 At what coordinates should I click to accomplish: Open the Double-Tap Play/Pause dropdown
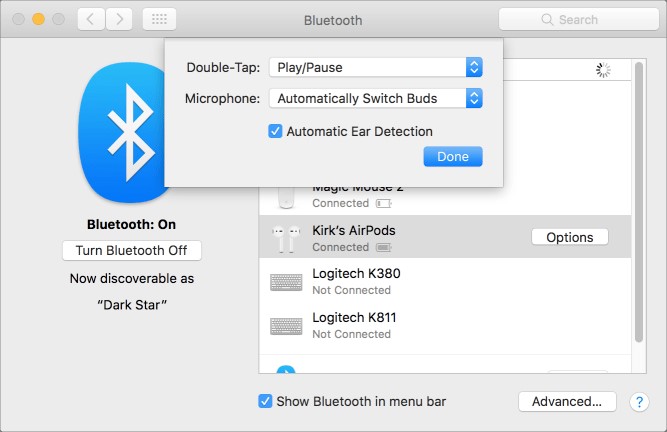coord(376,67)
